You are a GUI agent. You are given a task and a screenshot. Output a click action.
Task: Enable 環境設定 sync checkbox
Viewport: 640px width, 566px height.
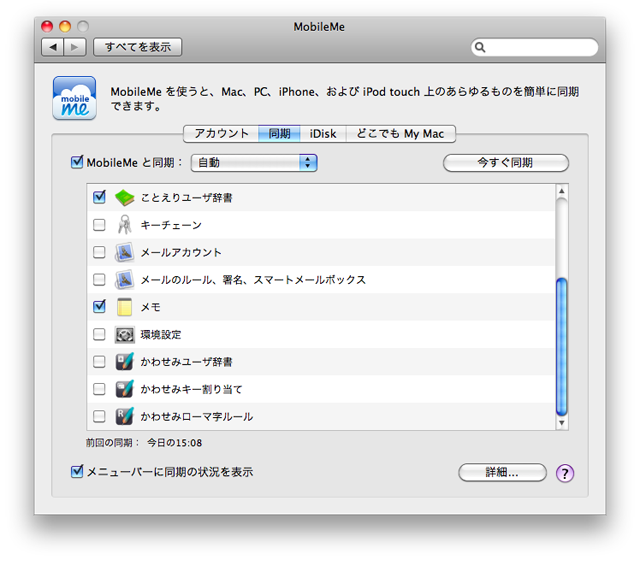99,334
